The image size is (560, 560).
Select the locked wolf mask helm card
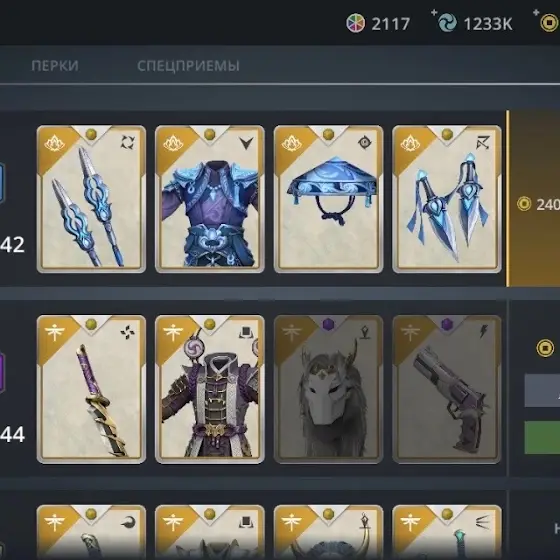click(328, 389)
